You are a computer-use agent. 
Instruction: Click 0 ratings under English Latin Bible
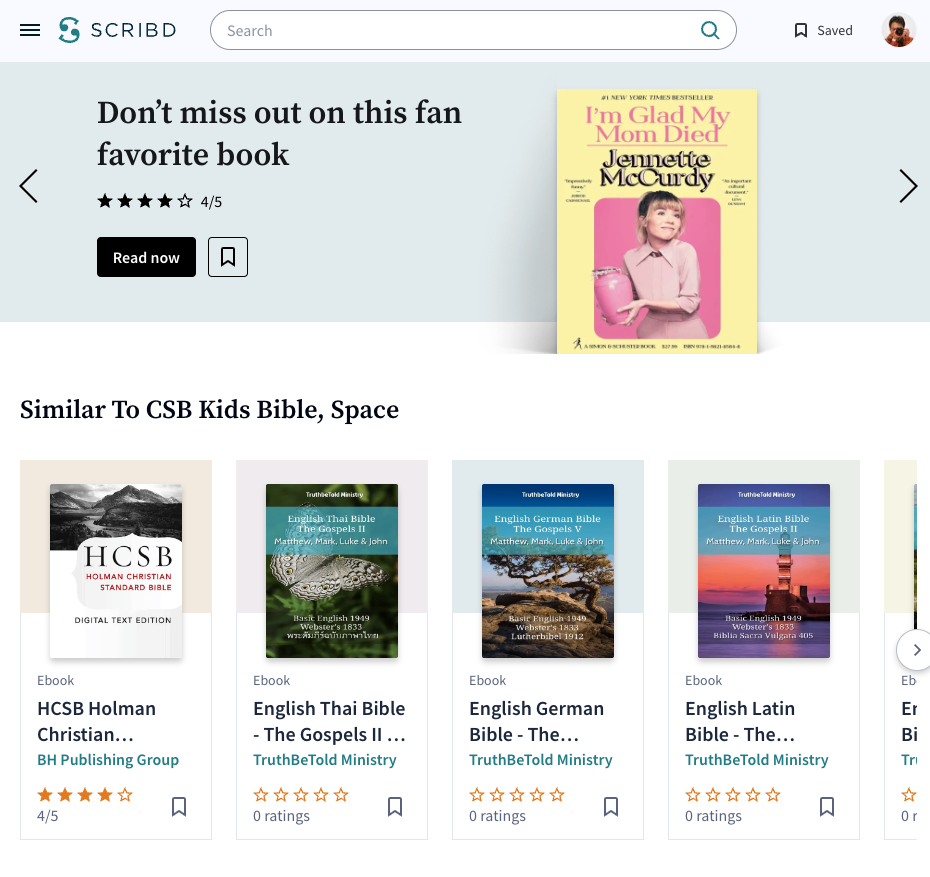click(713, 817)
